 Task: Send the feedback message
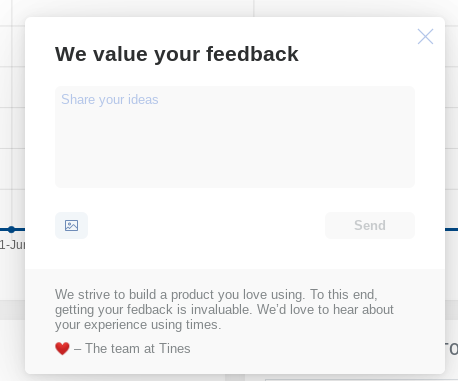(x=370, y=225)
